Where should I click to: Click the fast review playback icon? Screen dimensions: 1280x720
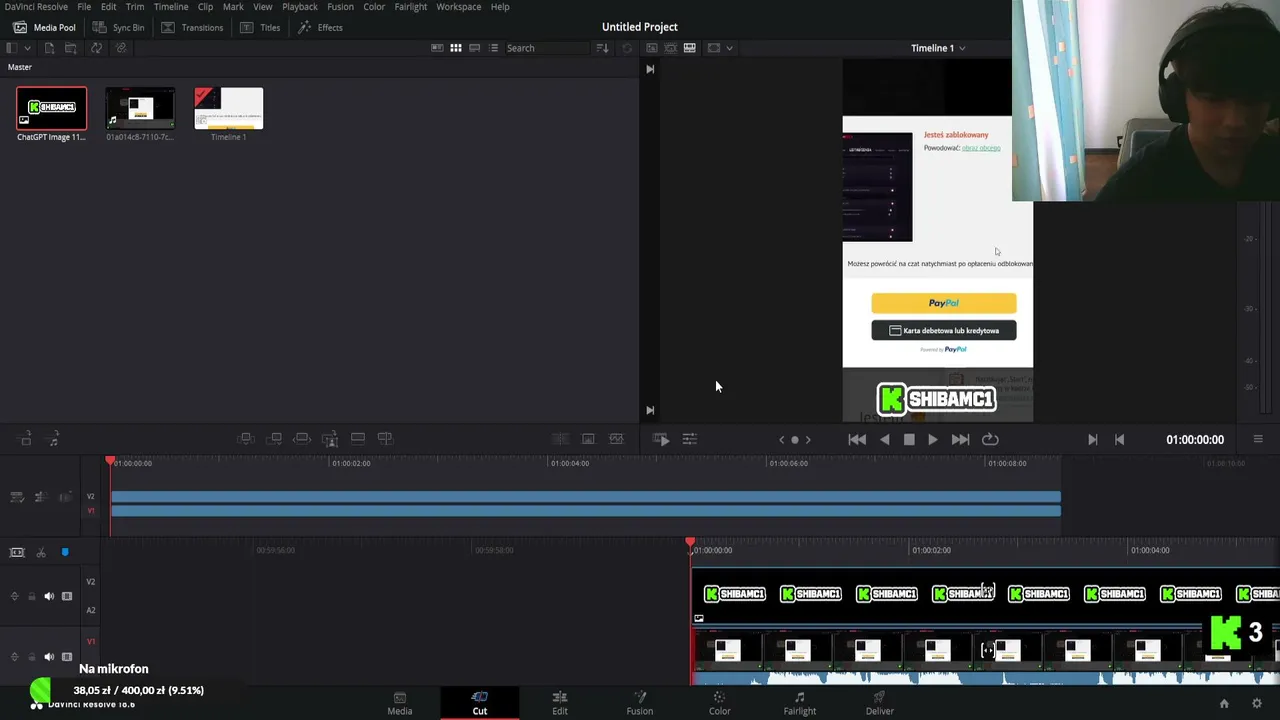coord(661,439)
